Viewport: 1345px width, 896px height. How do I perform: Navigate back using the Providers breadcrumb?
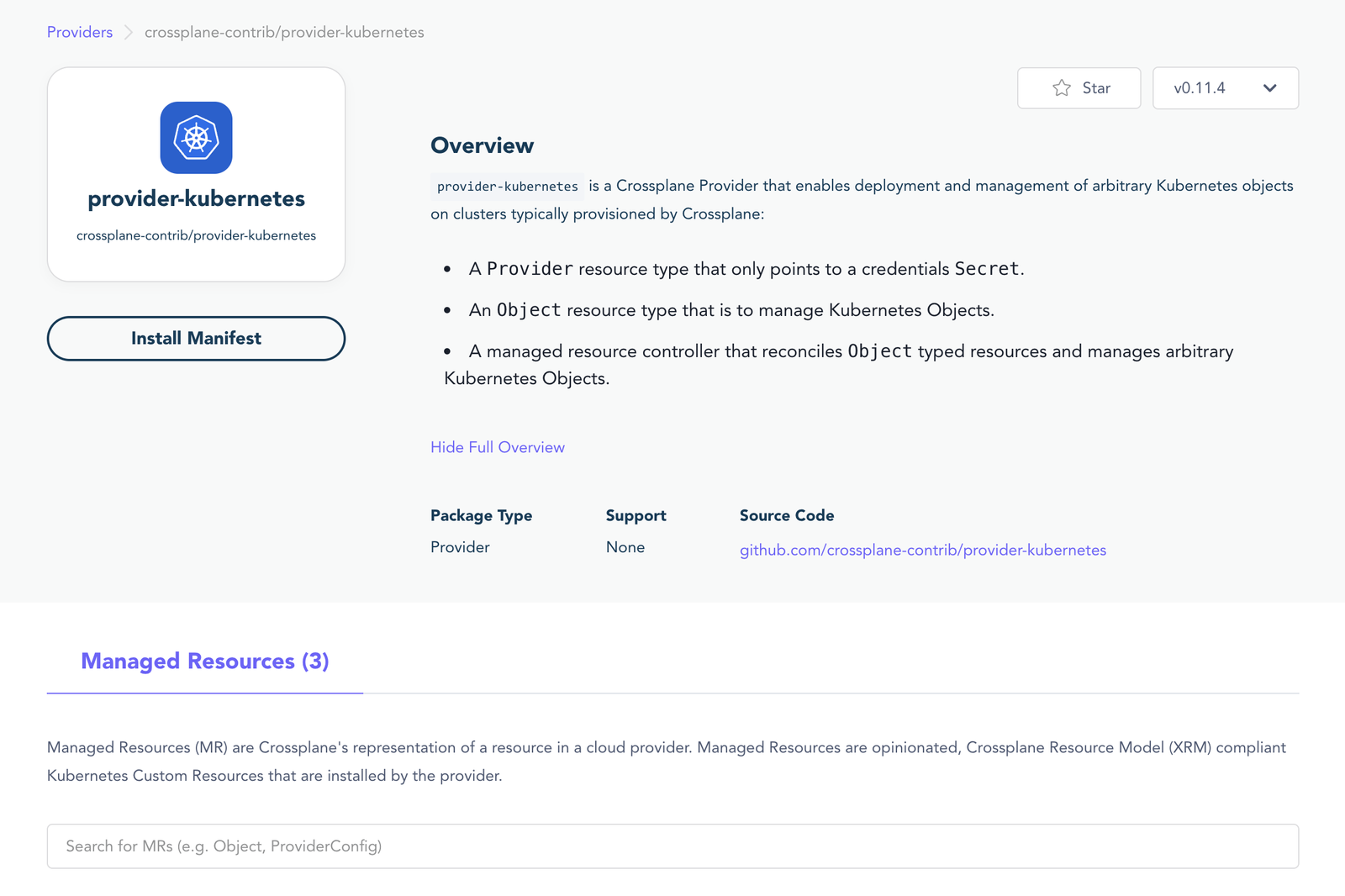pos(79,32)
